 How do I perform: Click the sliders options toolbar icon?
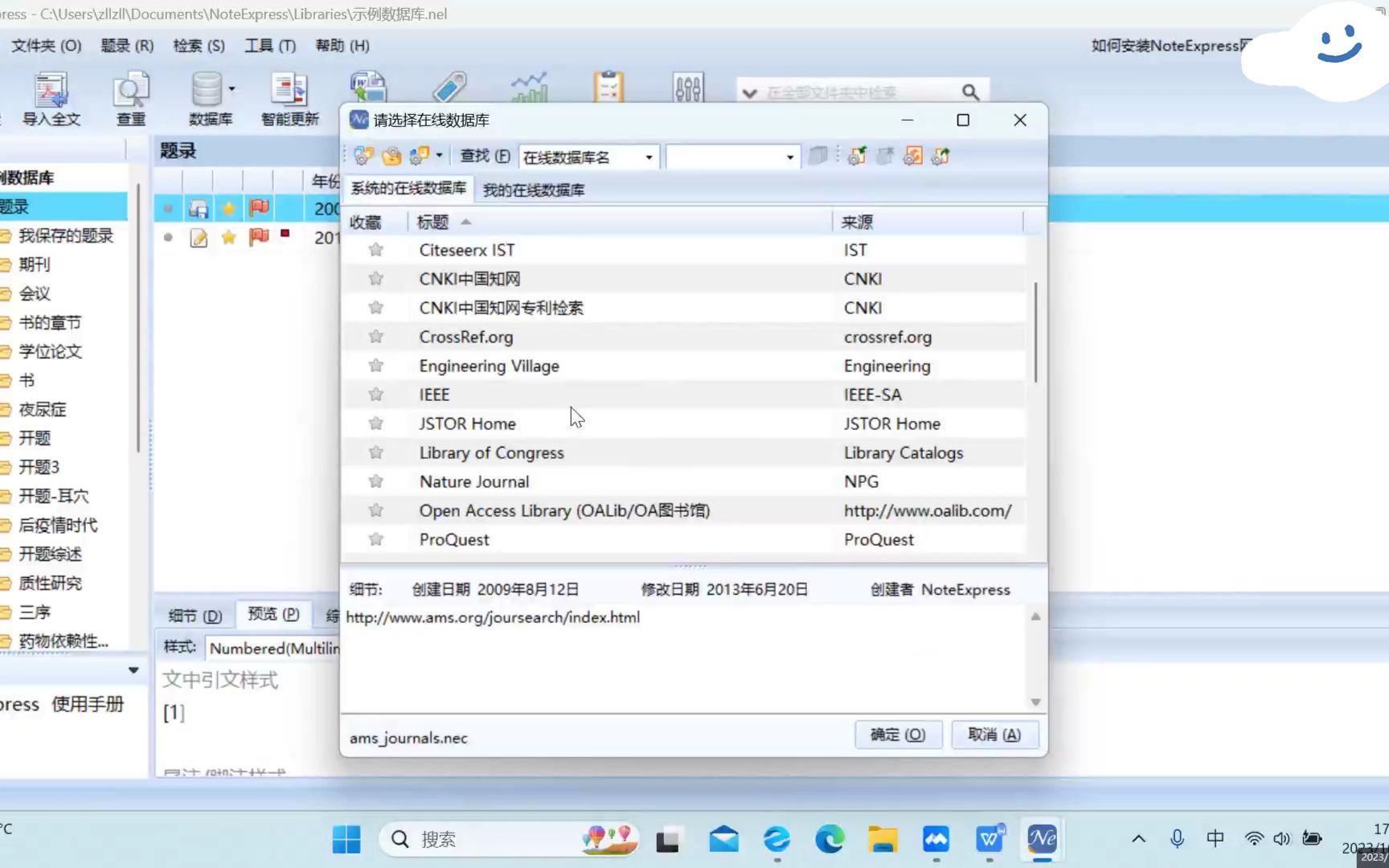pyautogui.click(x=688, y=88)
